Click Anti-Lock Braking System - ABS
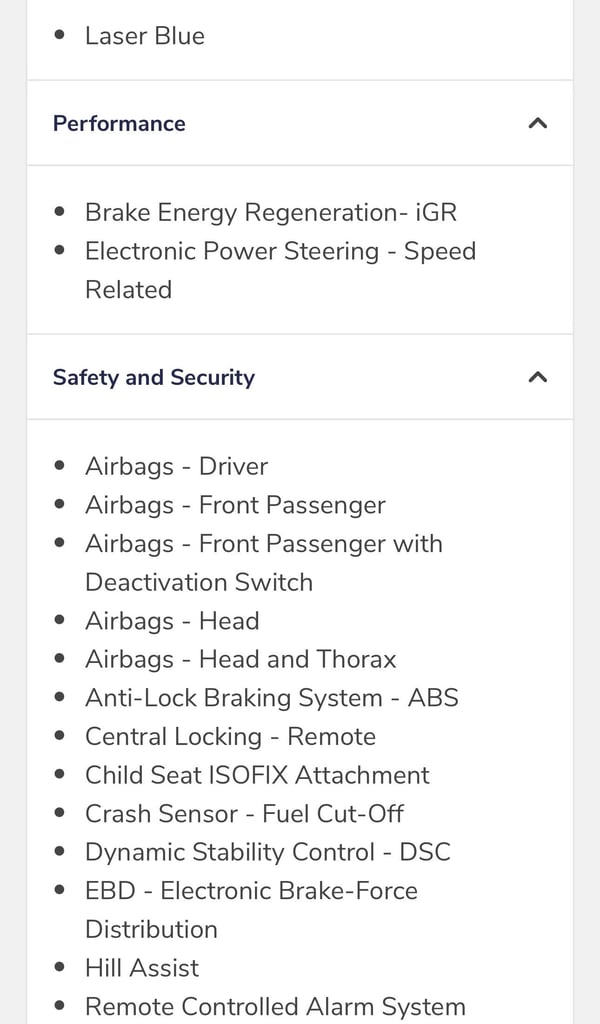The height and width of the screenshot is (1024, 600). pos(272,698)
